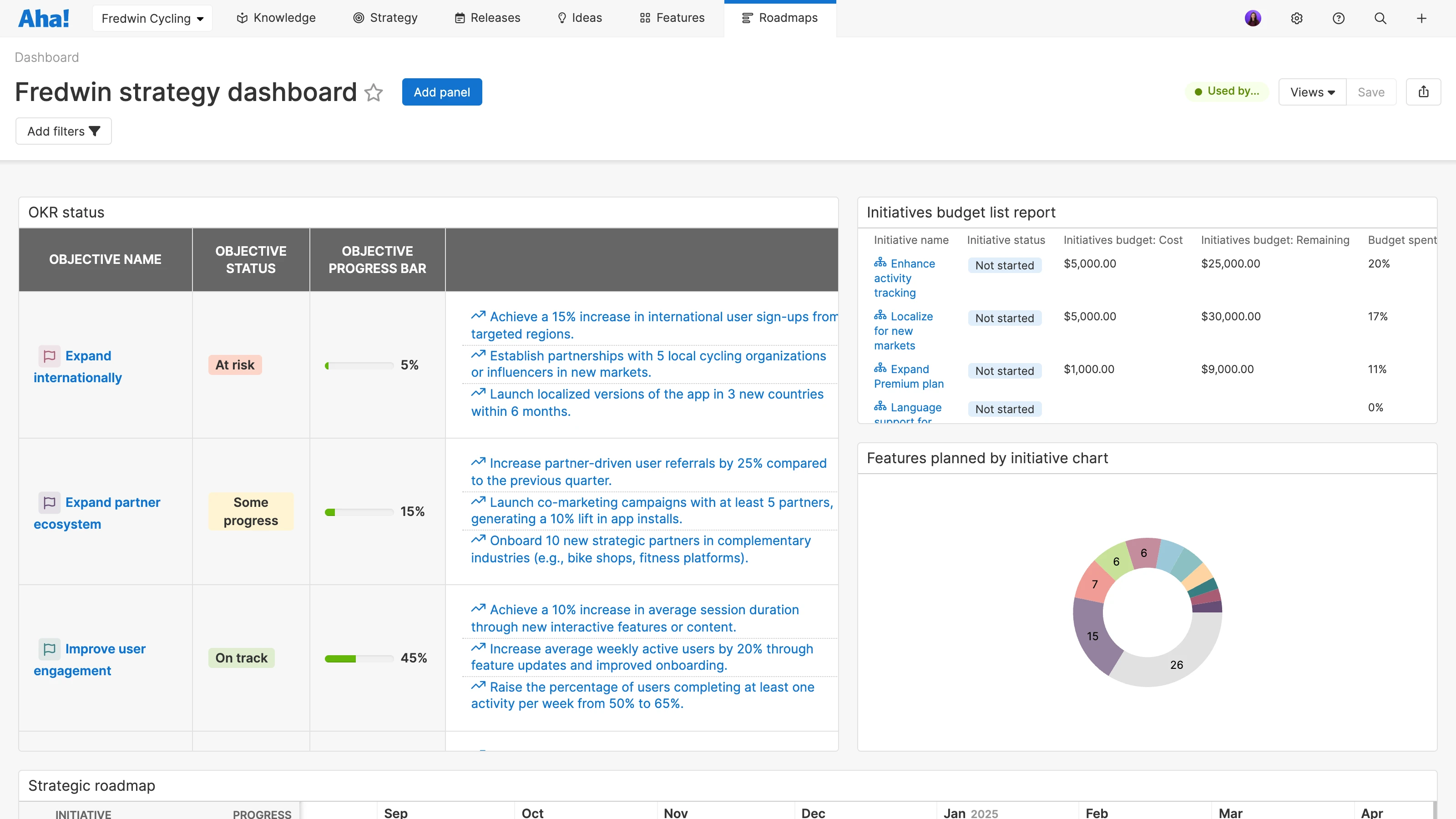Viewport: 1456px width, 819px height.
Task: Click the share/export dashboard icon
Action: coord(1423,92)
